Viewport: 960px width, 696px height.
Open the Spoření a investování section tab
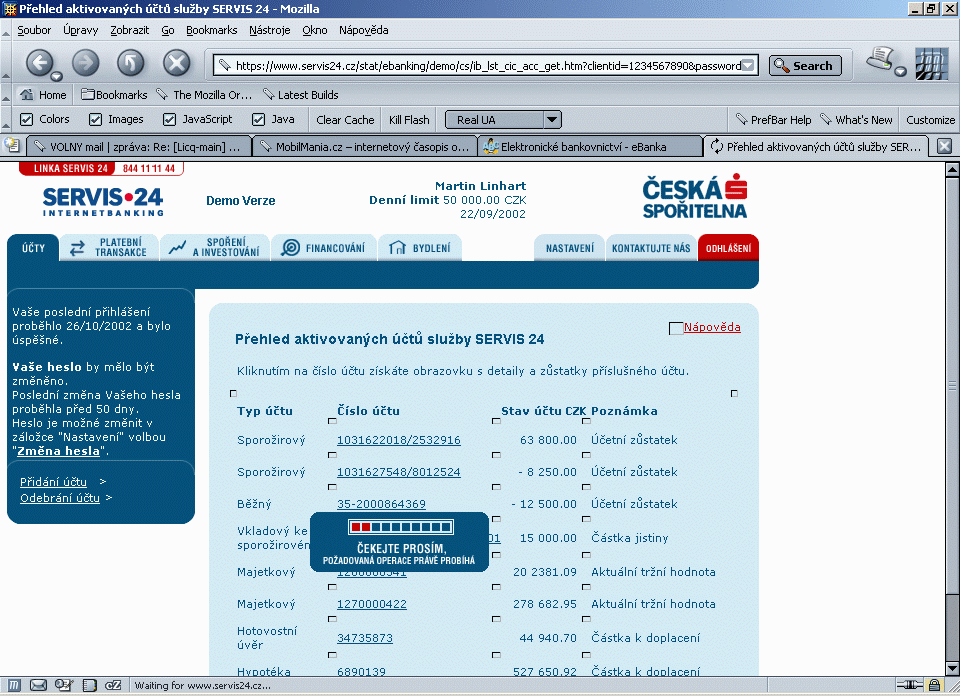(215, 247)
